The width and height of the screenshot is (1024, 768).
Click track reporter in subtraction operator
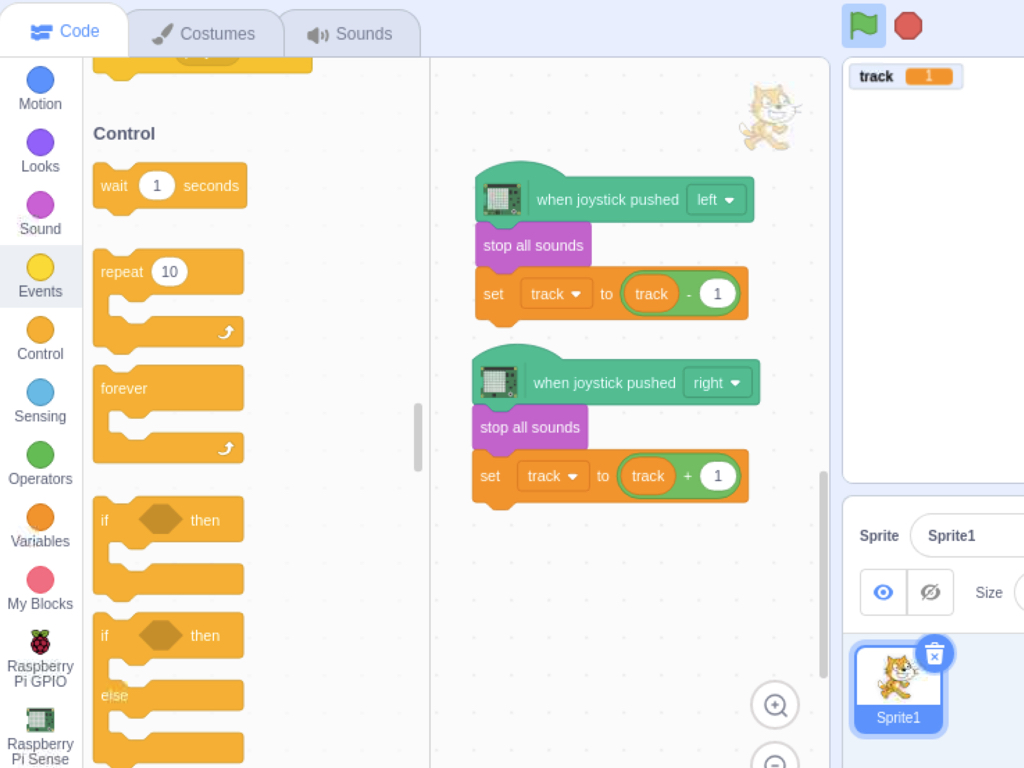(x=651, y=295)
